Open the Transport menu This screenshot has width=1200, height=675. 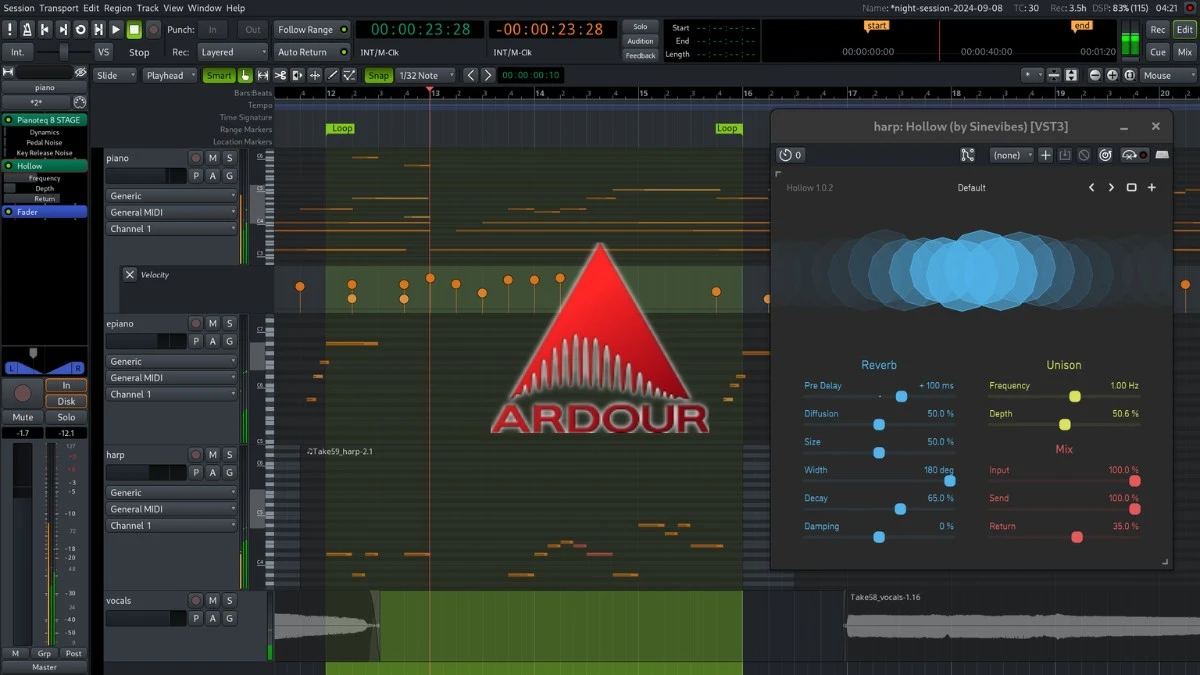58,7
